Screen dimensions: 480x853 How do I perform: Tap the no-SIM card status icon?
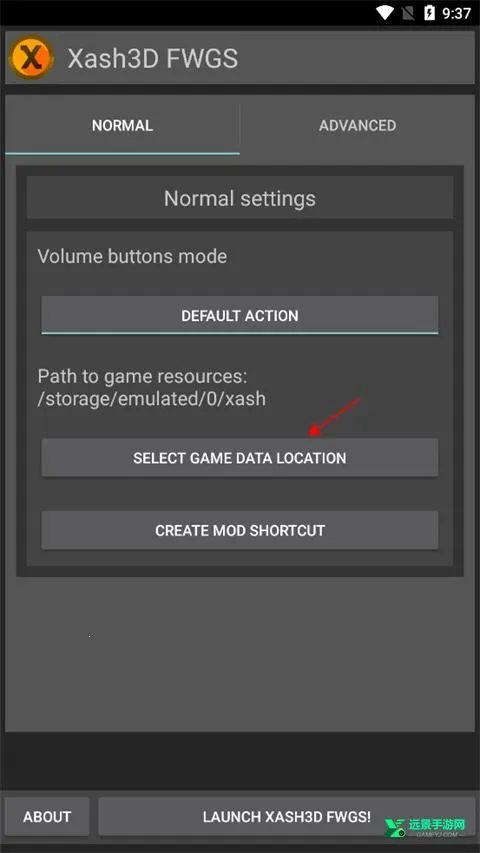pos(408,13)
